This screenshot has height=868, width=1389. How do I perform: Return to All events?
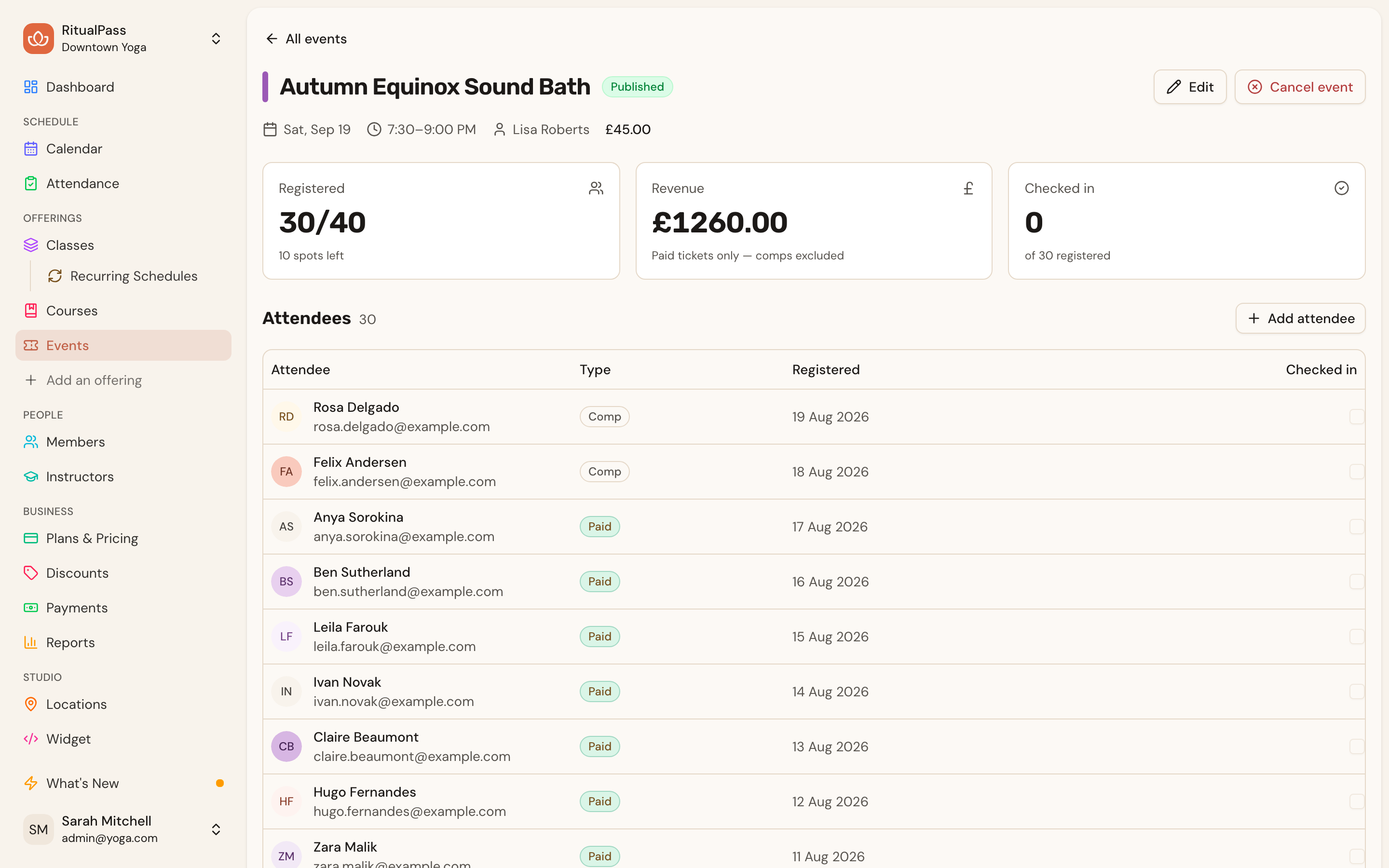pyautogui.click(x=306, y=39)
